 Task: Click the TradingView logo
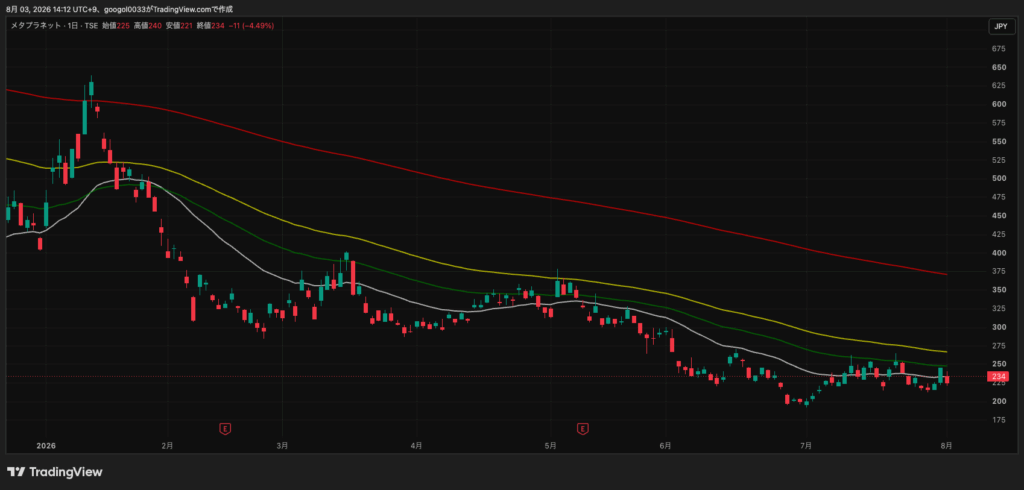click(55, 472)
